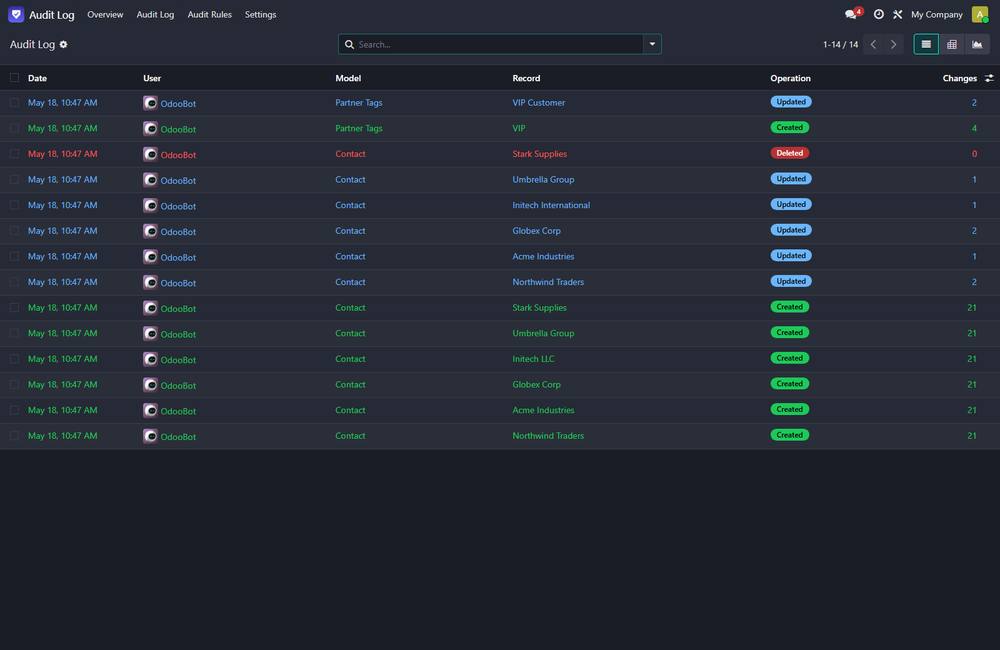Click the date in the Deleted Stark Supplies row
Viewport: 1000px width, 650px height.
click(62, 154)
